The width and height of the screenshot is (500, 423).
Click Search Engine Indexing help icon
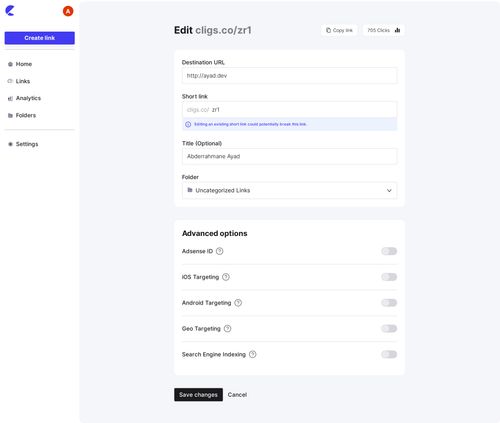(x=253, y=354)
